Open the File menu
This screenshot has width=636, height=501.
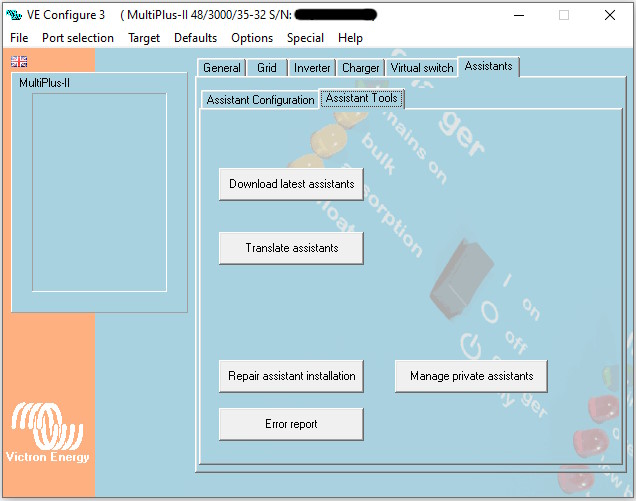[19, 38]
